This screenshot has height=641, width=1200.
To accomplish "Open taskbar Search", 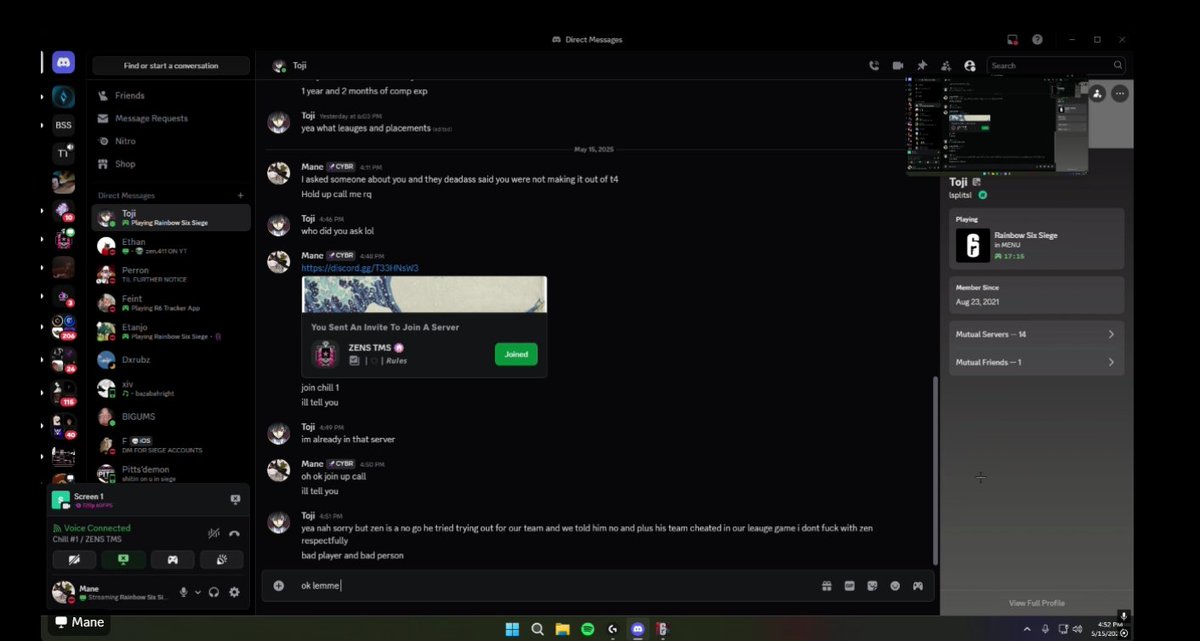I will 538,629.
